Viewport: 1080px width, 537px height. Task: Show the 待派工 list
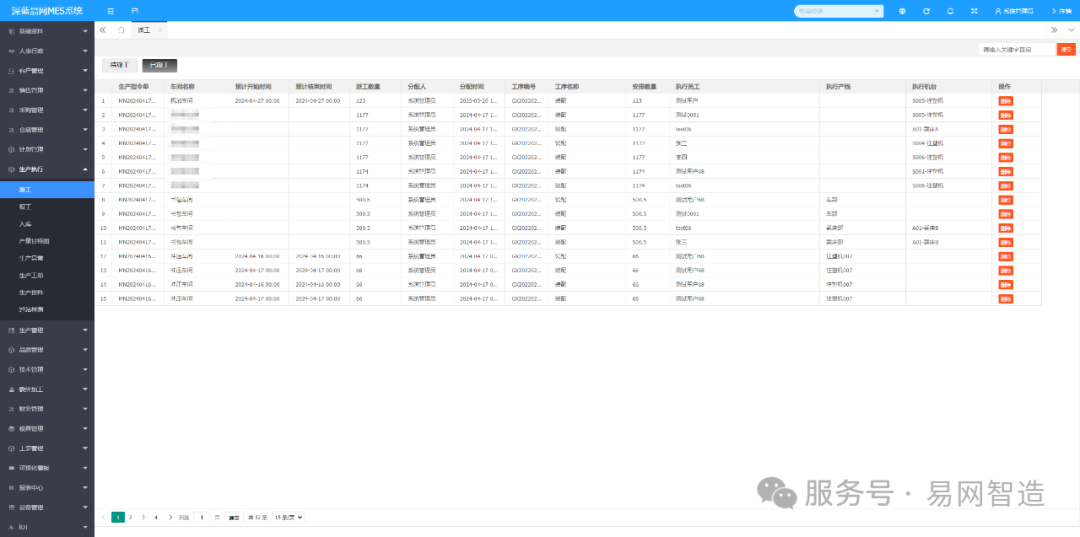click(119, 65)
